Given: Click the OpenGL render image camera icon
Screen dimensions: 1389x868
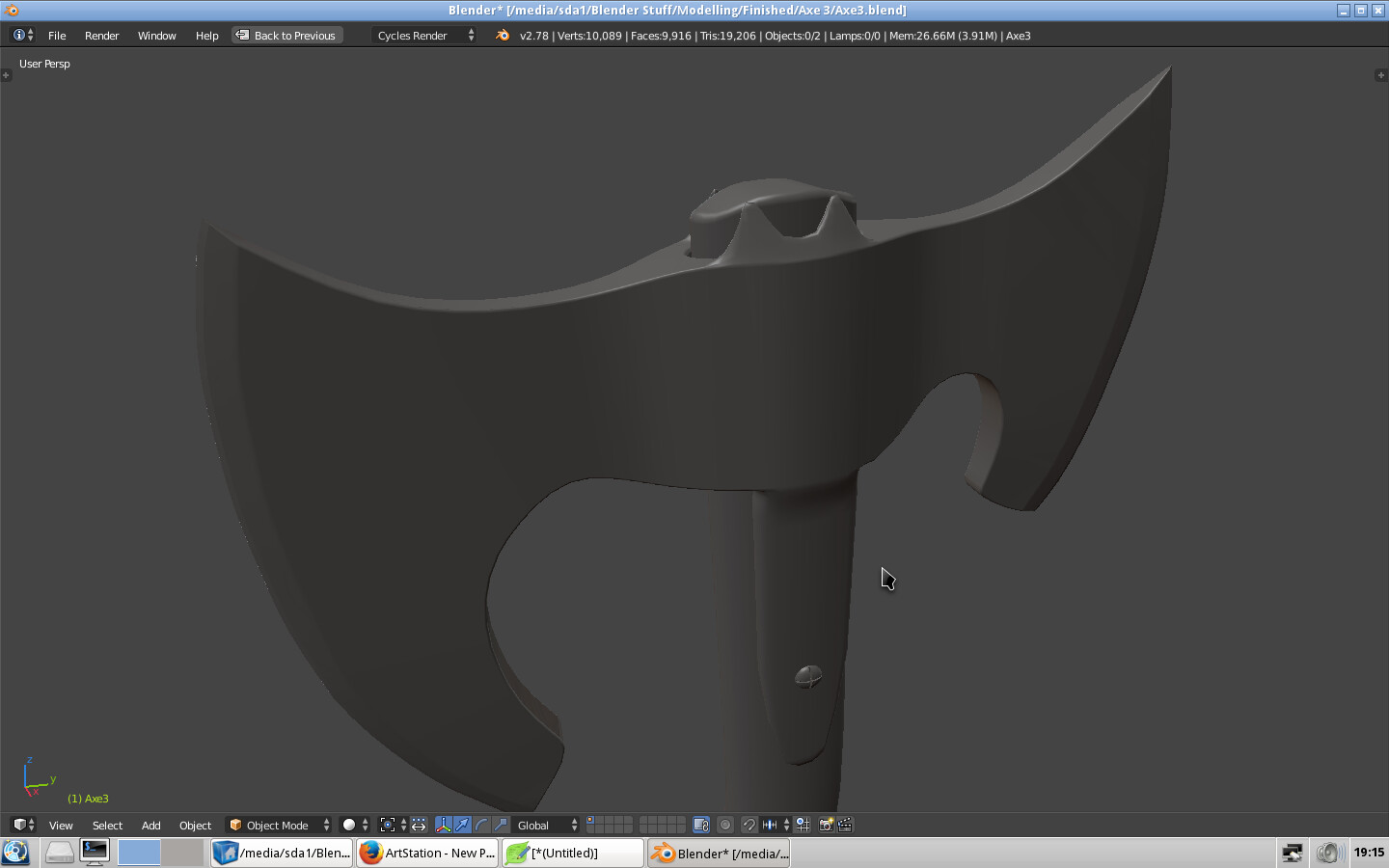Looking at the screenshot, I should click(x=826, y=825).
